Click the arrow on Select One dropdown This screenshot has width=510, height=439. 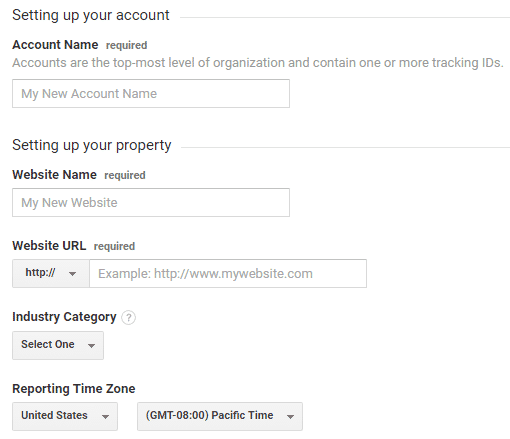pos(91,346)
